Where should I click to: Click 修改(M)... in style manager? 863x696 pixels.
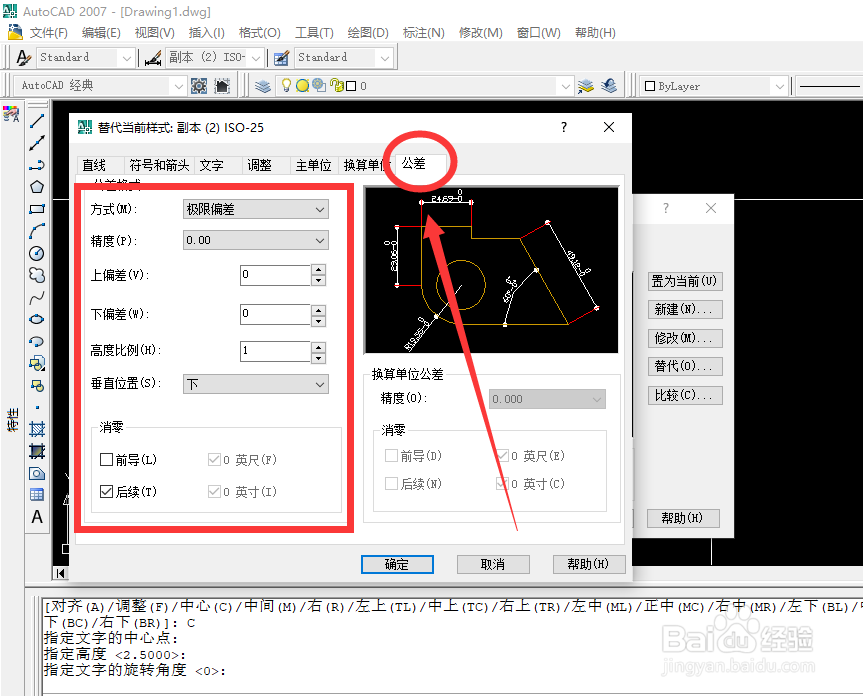685,338
